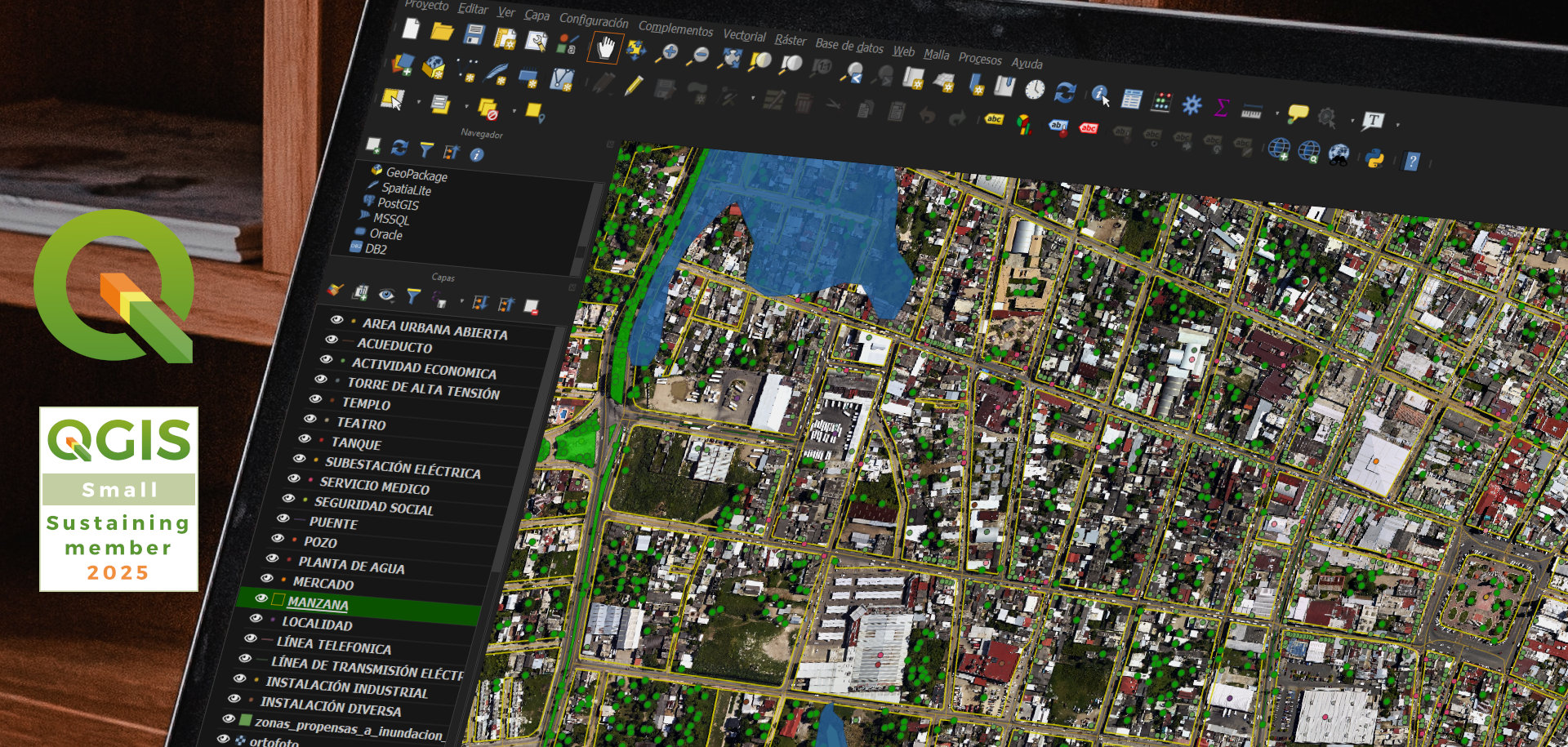1568x747 pixels.
Task: Select the Oracle item in the Browser panel
Action: (x=386, y=235)
